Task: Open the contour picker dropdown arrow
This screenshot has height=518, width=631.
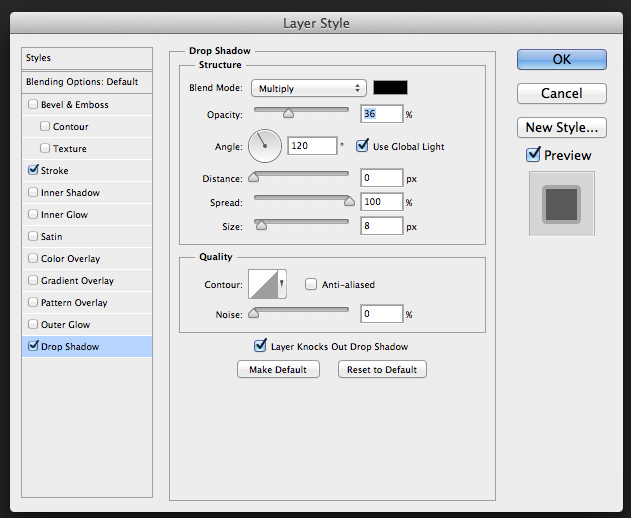Action: [282, 285]
